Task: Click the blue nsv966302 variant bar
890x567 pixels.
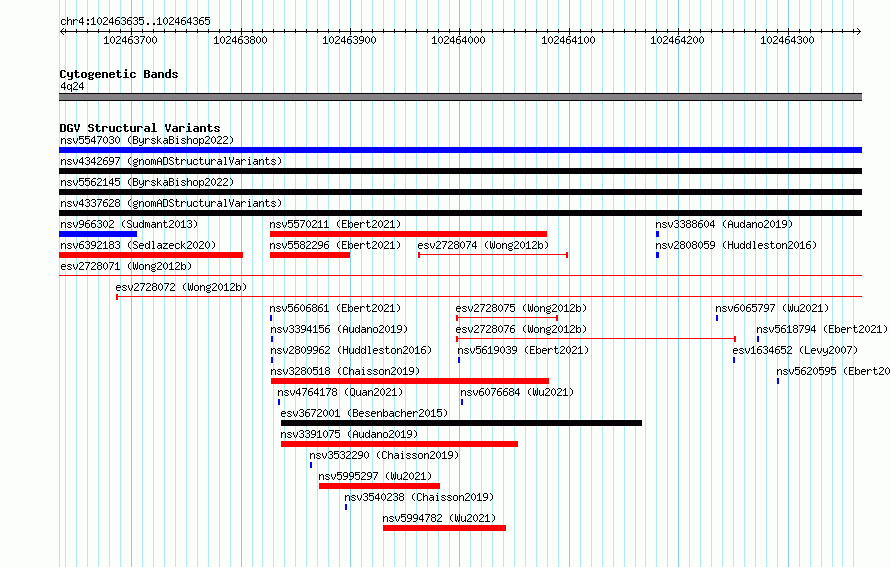Action: pos(98,234)
